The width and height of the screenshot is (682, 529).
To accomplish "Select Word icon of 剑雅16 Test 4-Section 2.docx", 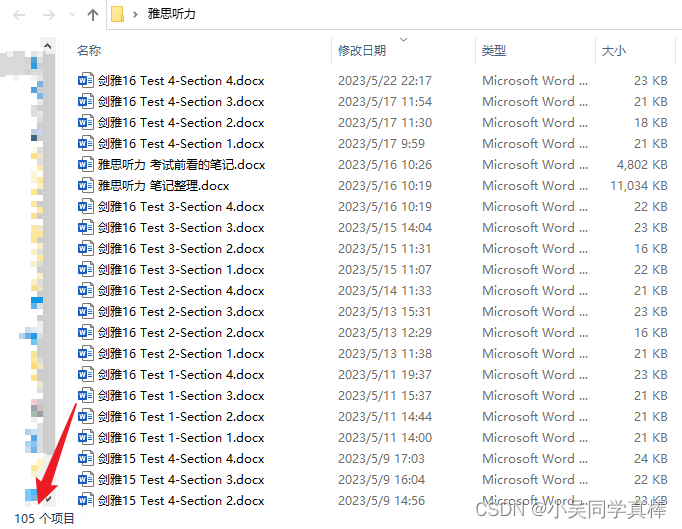I will coord(86,123).
